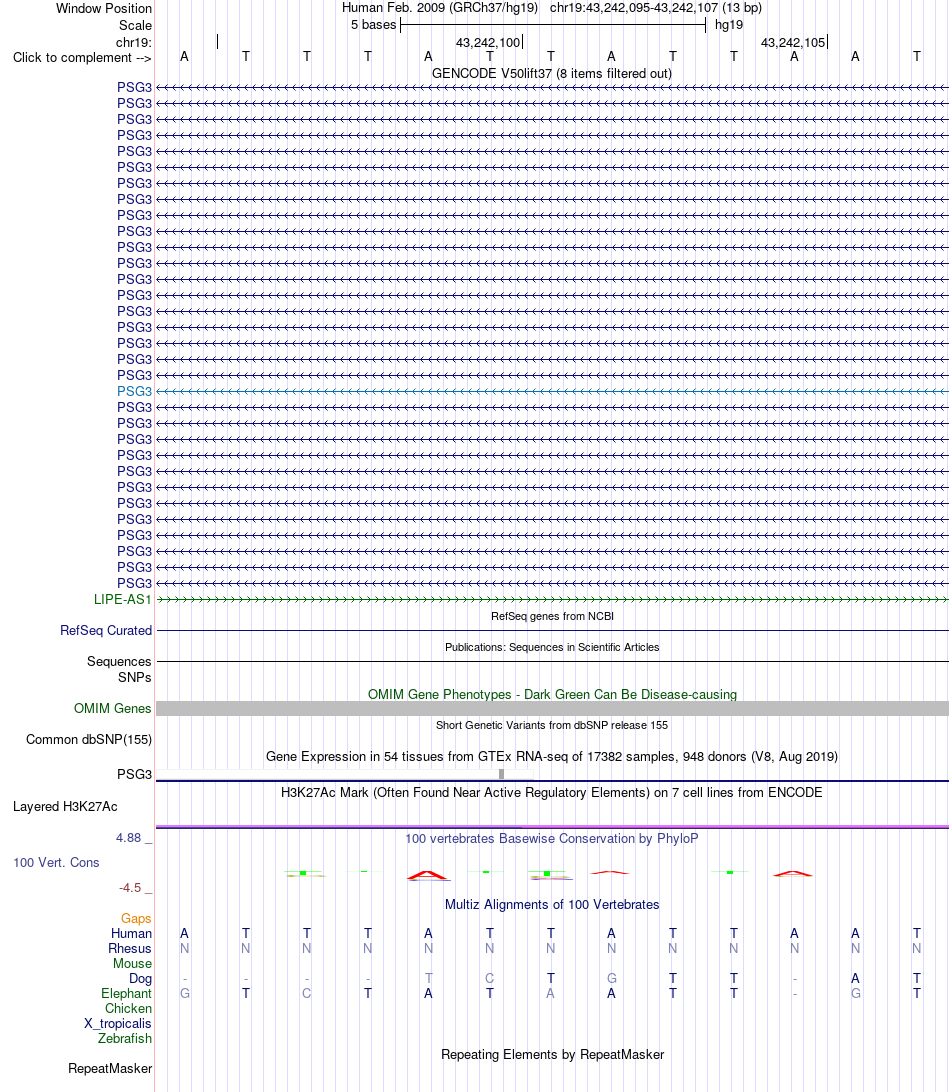Open 'Multiz Alignments of 100 Vertebrates' title
This screenshot has height=1092, width=950.
tap(552, 905)
